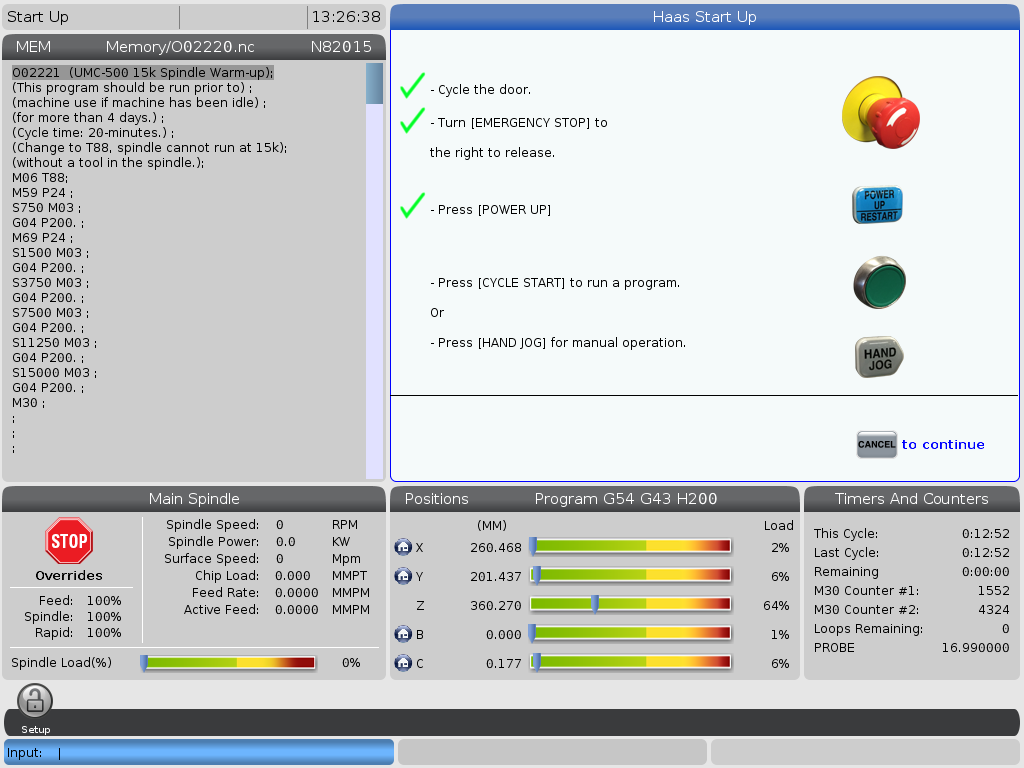This screenshot has height=768, width=1024.
Task: Select the Timers And Counters header
Action: (x=912, y=499)
